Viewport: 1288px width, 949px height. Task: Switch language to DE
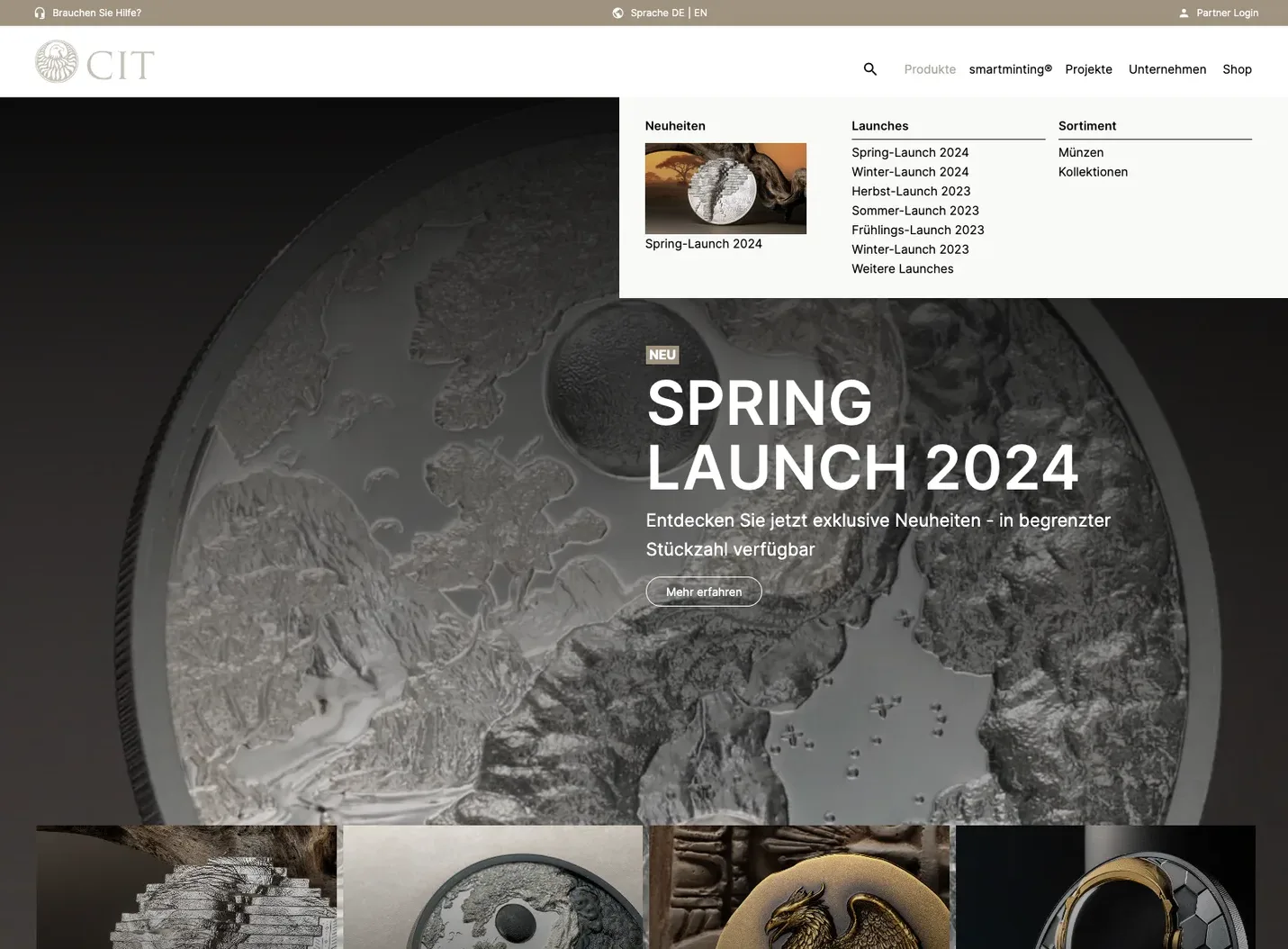[x=678, y=13]
